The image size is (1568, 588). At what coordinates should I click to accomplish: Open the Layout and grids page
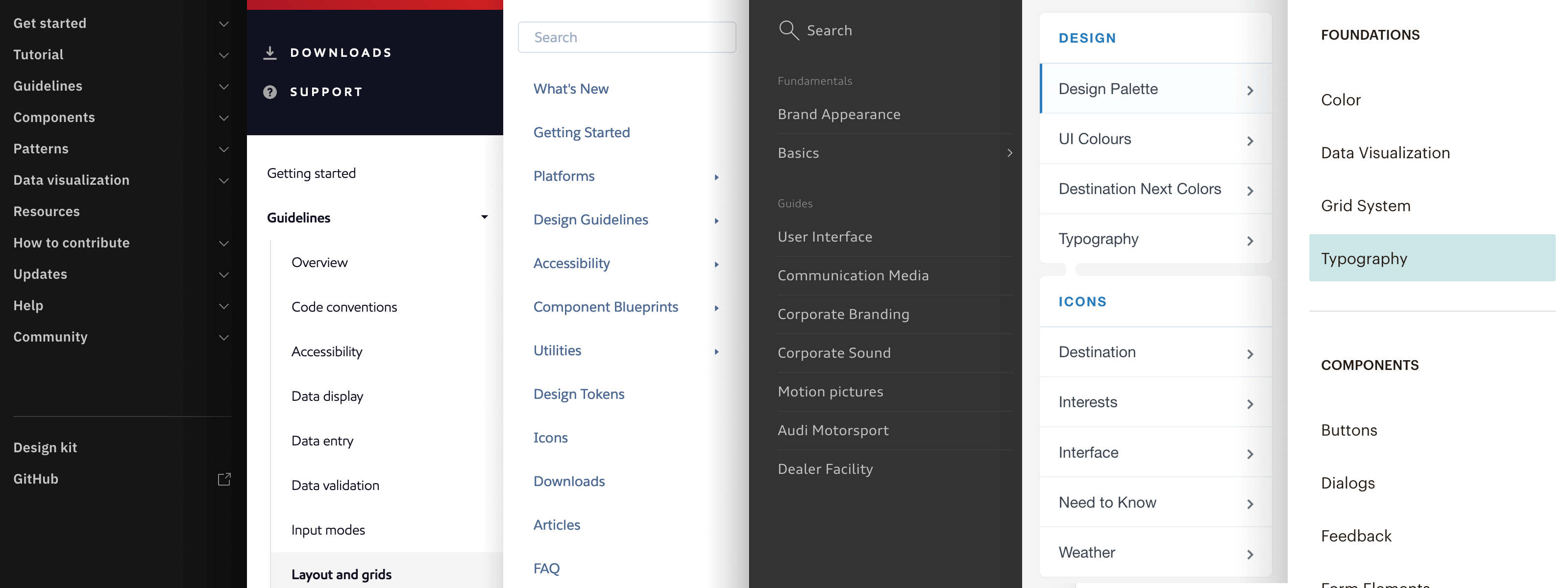tap(341, 574)
